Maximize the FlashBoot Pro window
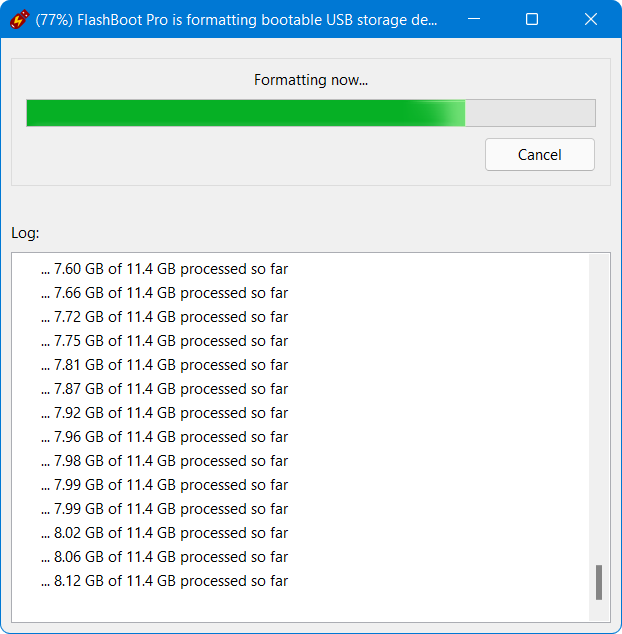The width and height of the screenshot is (622, 634). (532, 19)
